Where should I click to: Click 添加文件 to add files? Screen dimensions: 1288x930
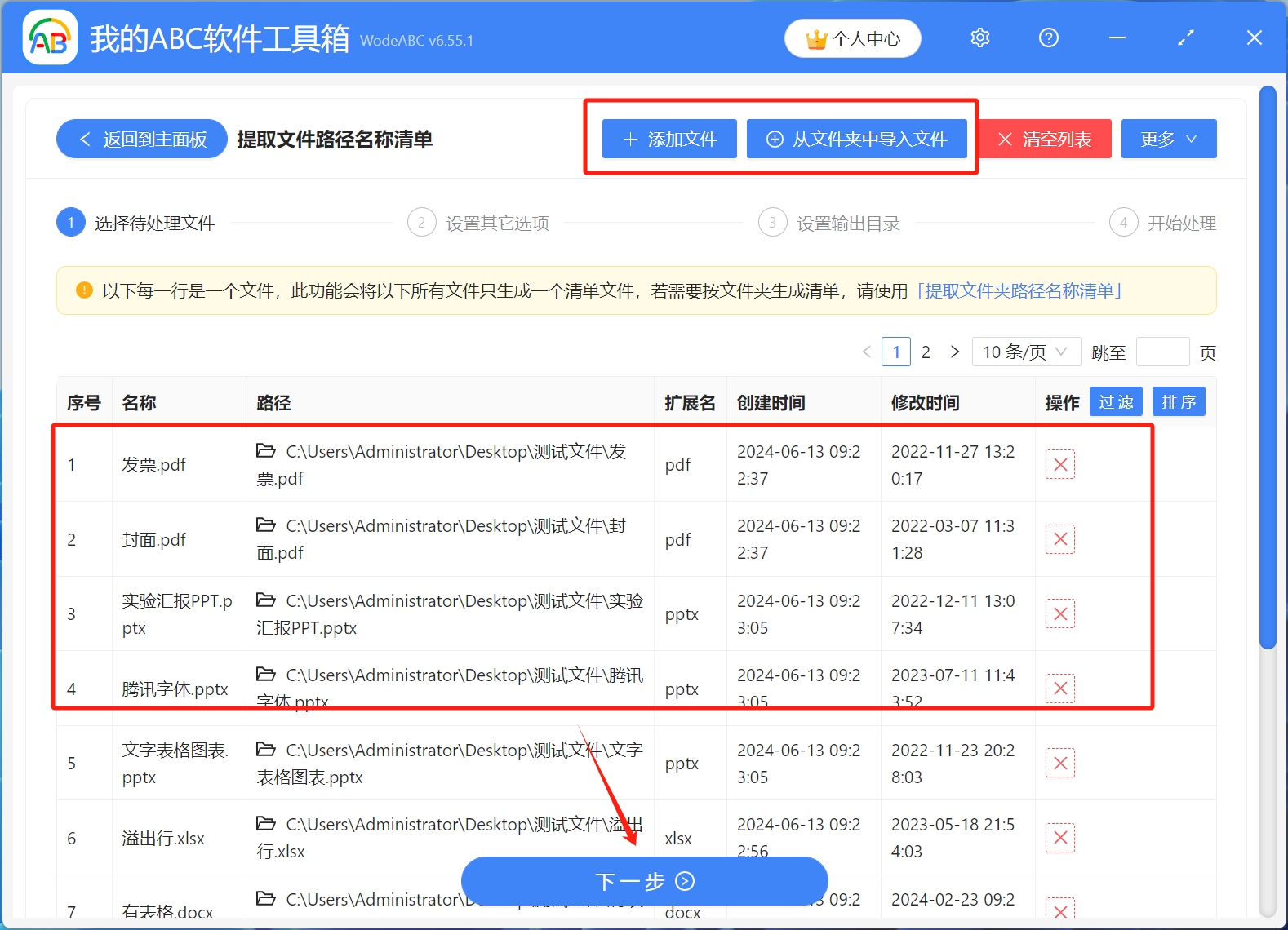669,139
